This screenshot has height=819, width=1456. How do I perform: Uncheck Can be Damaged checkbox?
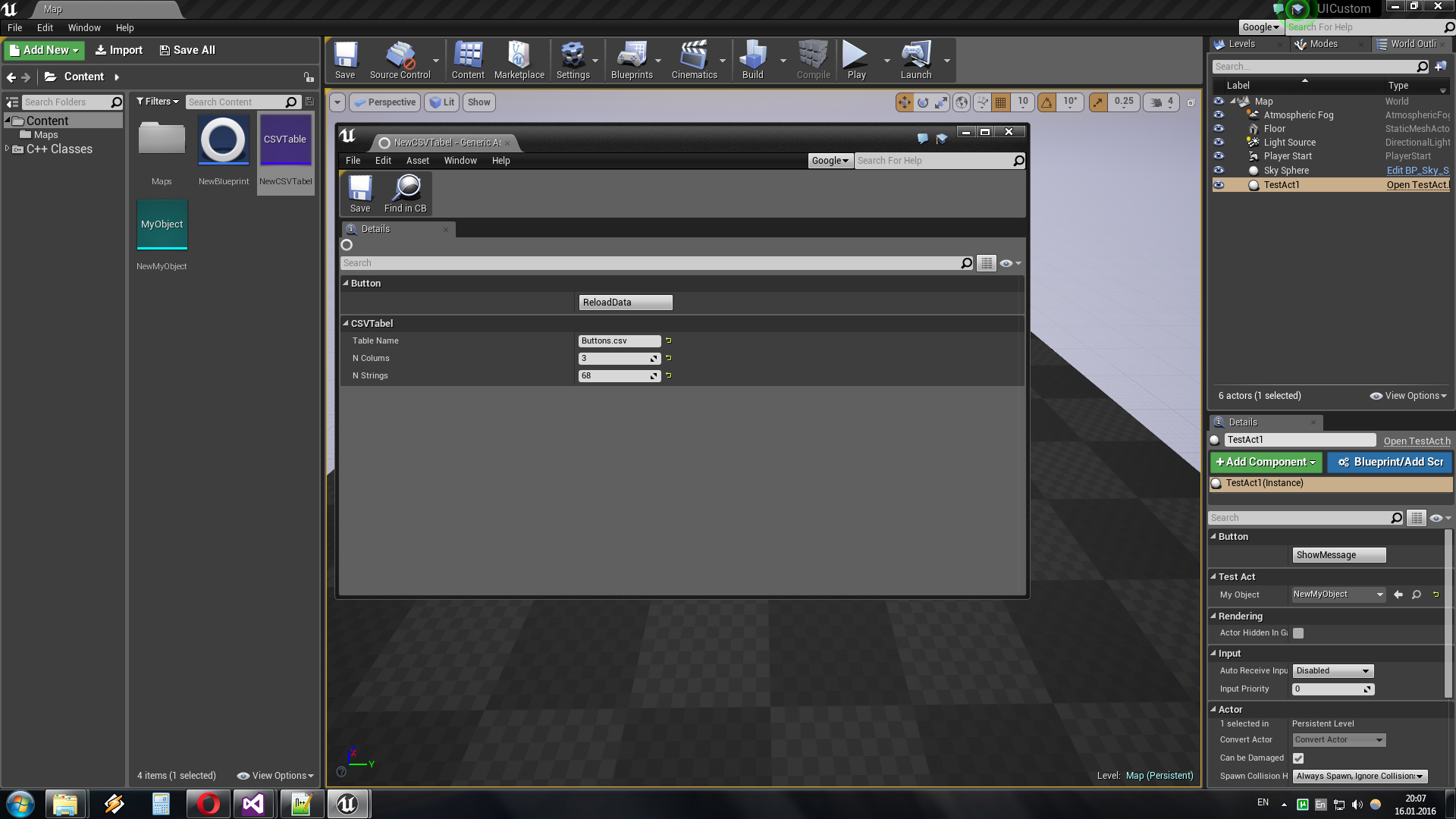[x=1298, y=758]
